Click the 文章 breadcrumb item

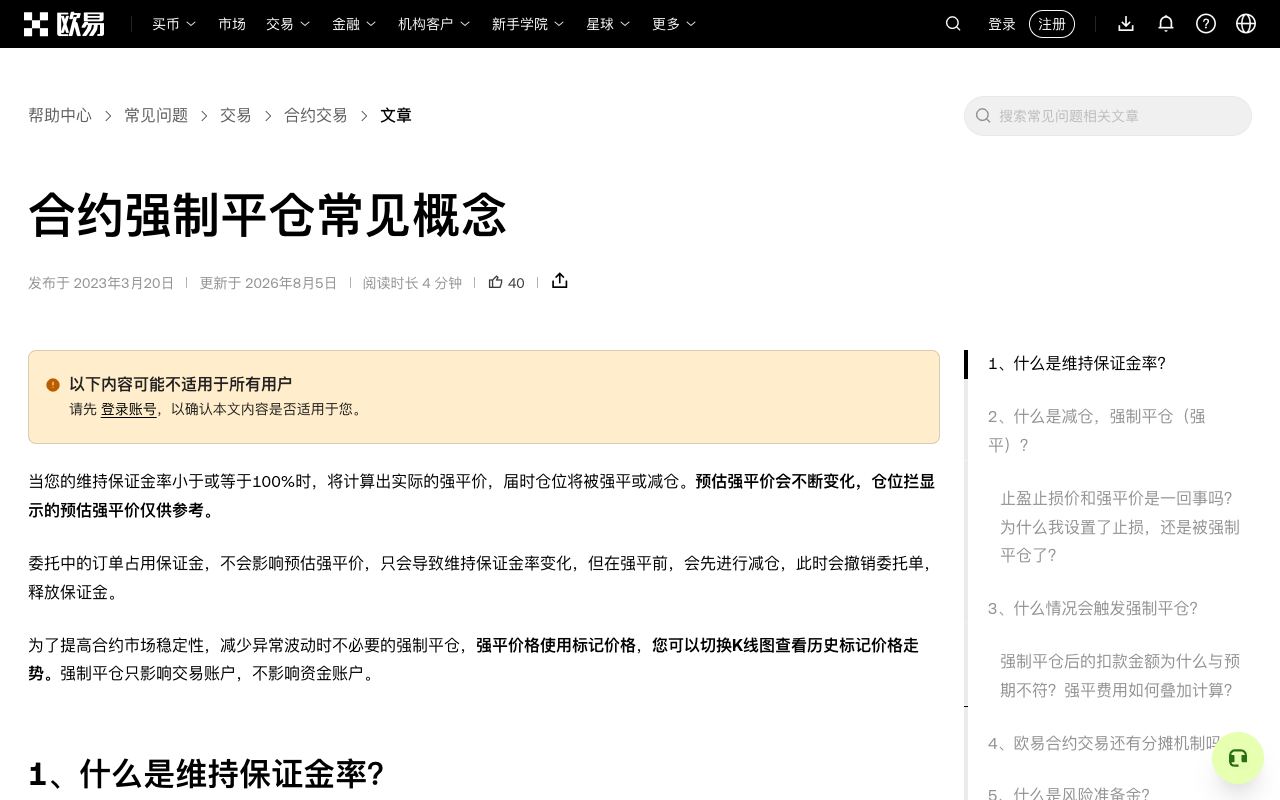point(396,116)
